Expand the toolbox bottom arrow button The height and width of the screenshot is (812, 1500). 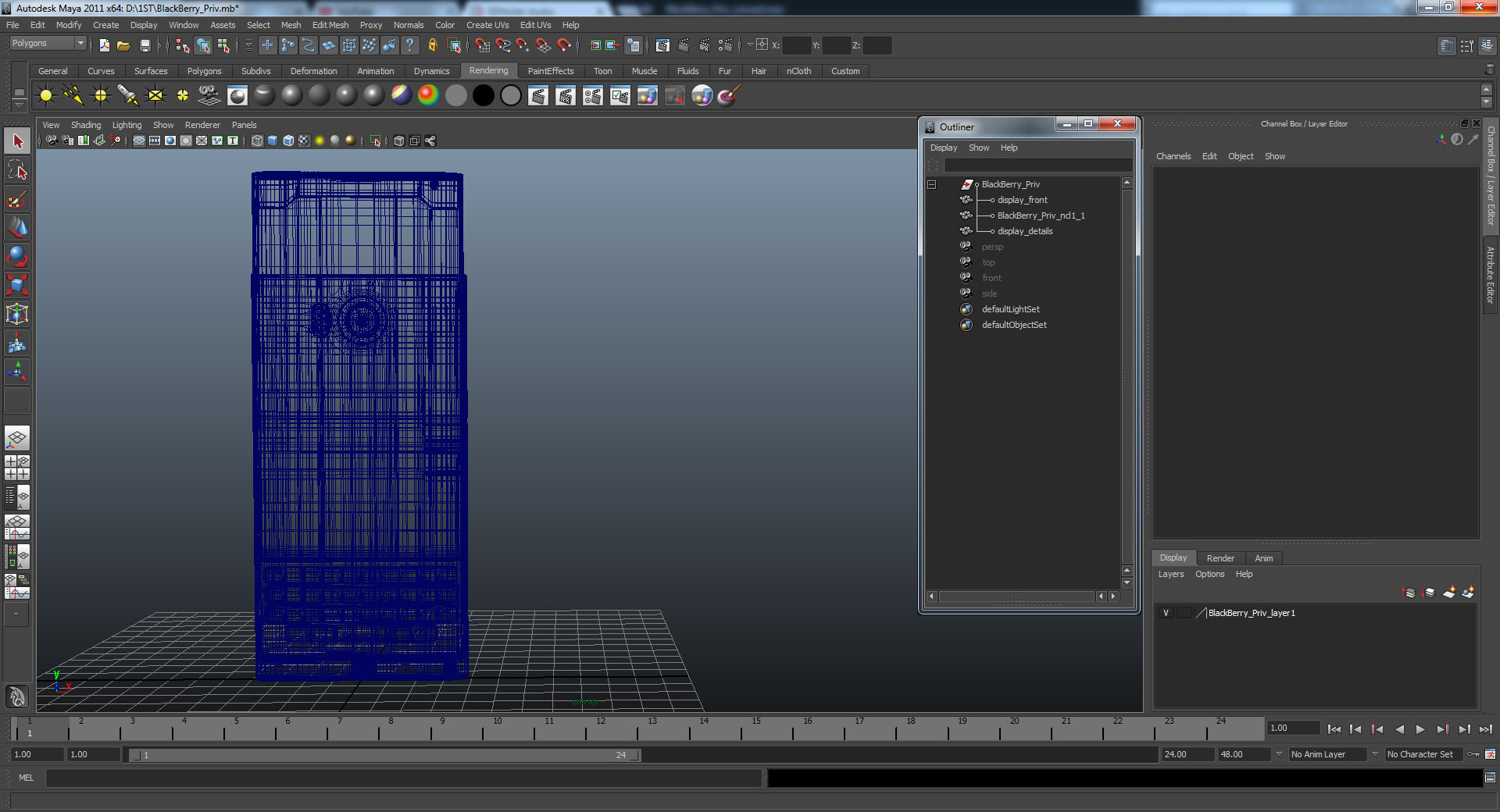tap(16, 614)
